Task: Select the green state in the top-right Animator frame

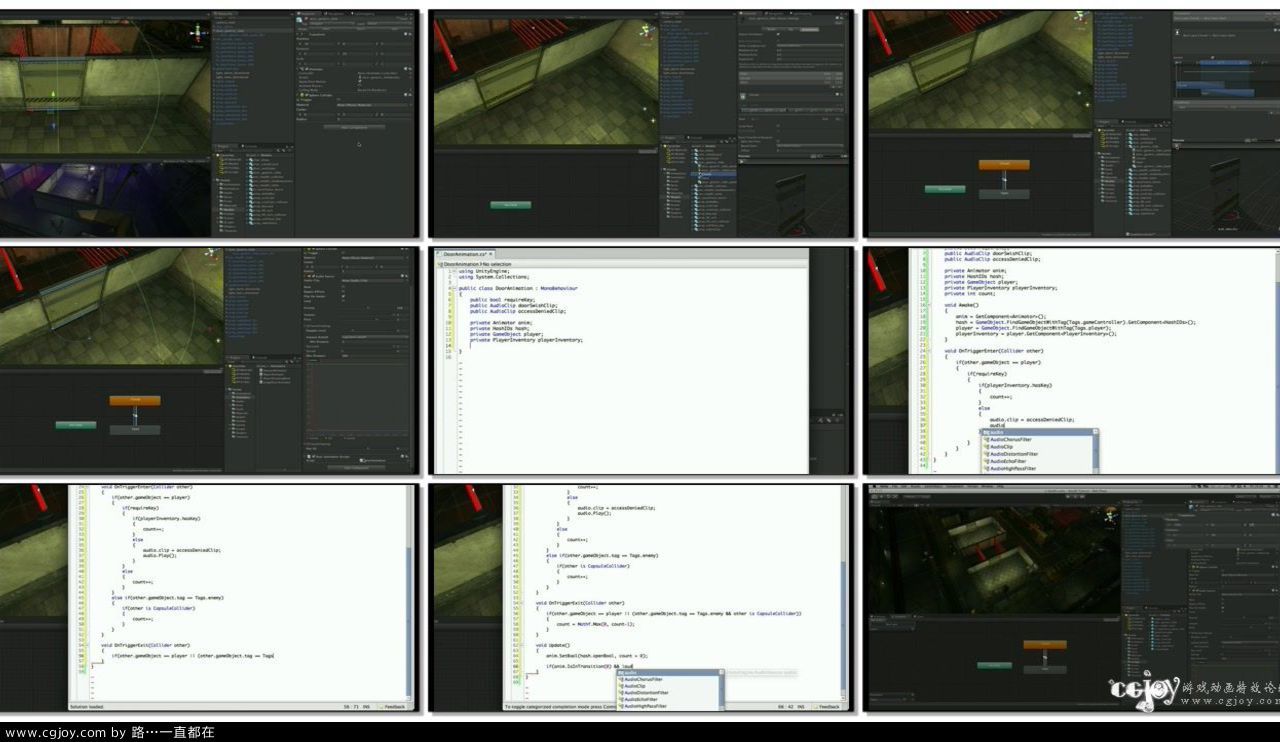Action: [x=944, y=188]
